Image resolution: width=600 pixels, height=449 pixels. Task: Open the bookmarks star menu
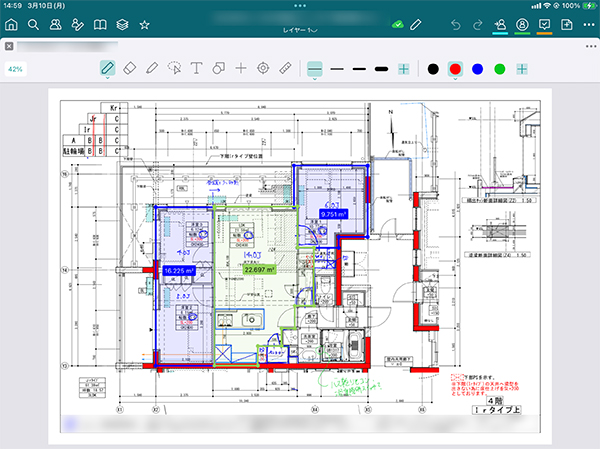(144, 23)
